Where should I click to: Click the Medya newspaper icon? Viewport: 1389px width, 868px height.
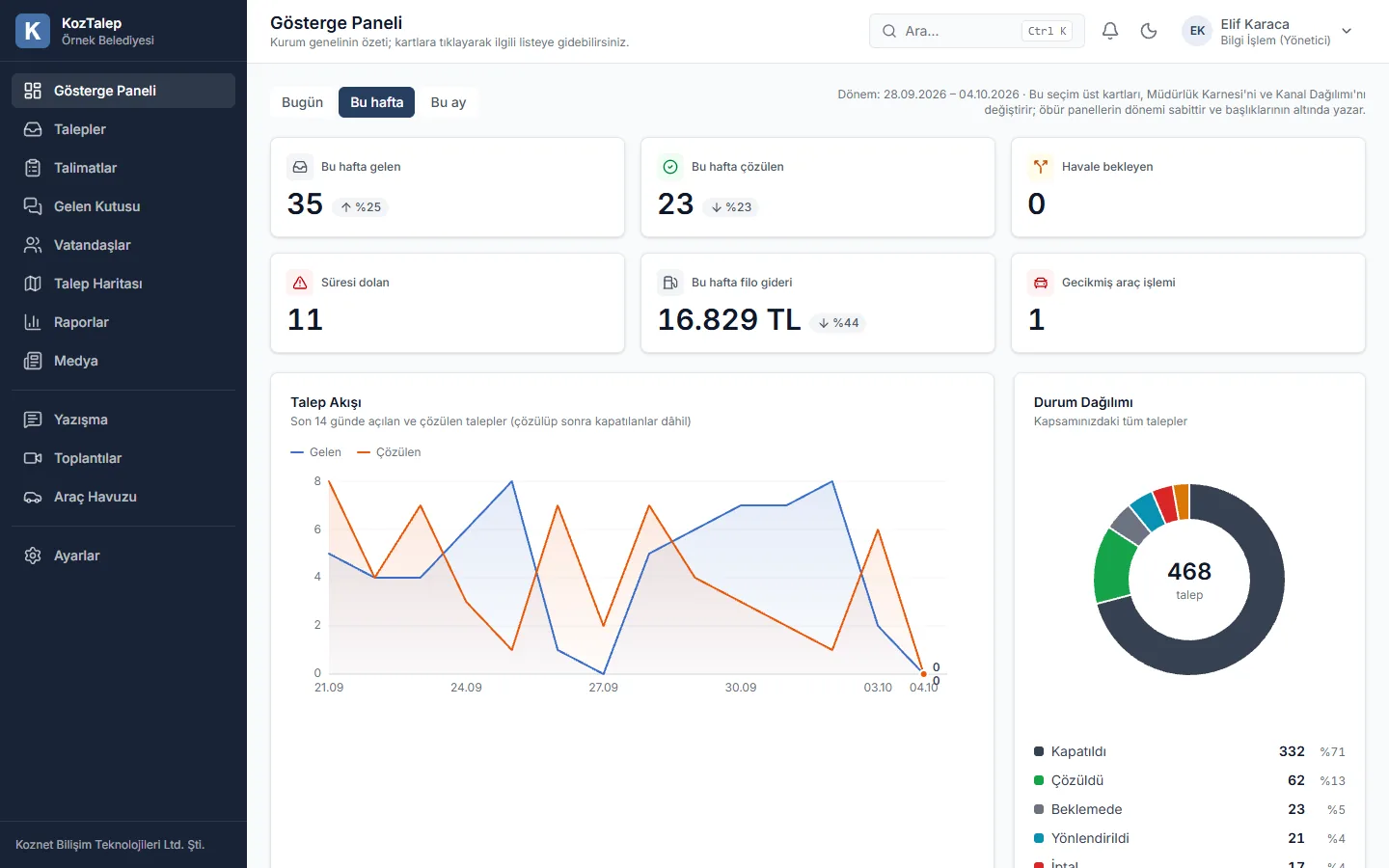tap(33, 361)
